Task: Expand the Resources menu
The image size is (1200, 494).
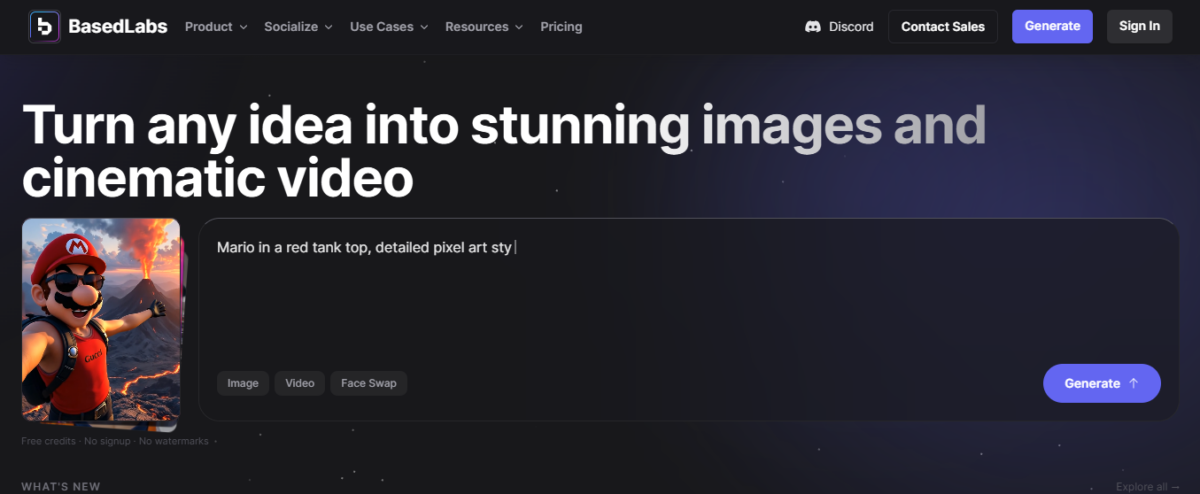Action: coord(484,27)
